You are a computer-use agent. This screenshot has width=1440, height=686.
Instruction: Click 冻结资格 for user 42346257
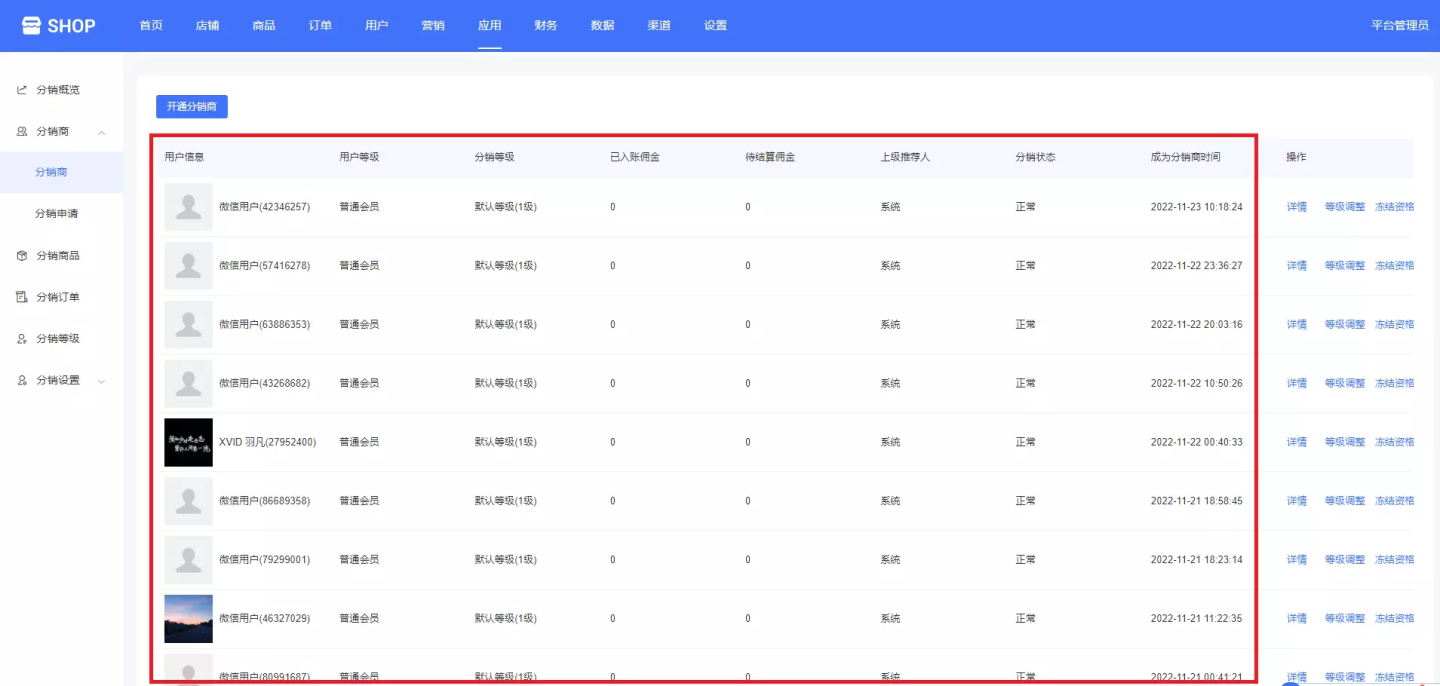[1395, 207]
